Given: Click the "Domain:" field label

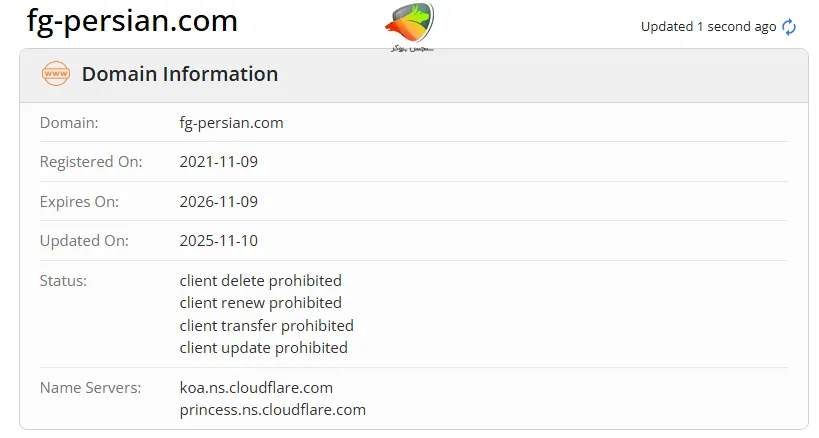Looking at the screenshot, I should point(69,123).
